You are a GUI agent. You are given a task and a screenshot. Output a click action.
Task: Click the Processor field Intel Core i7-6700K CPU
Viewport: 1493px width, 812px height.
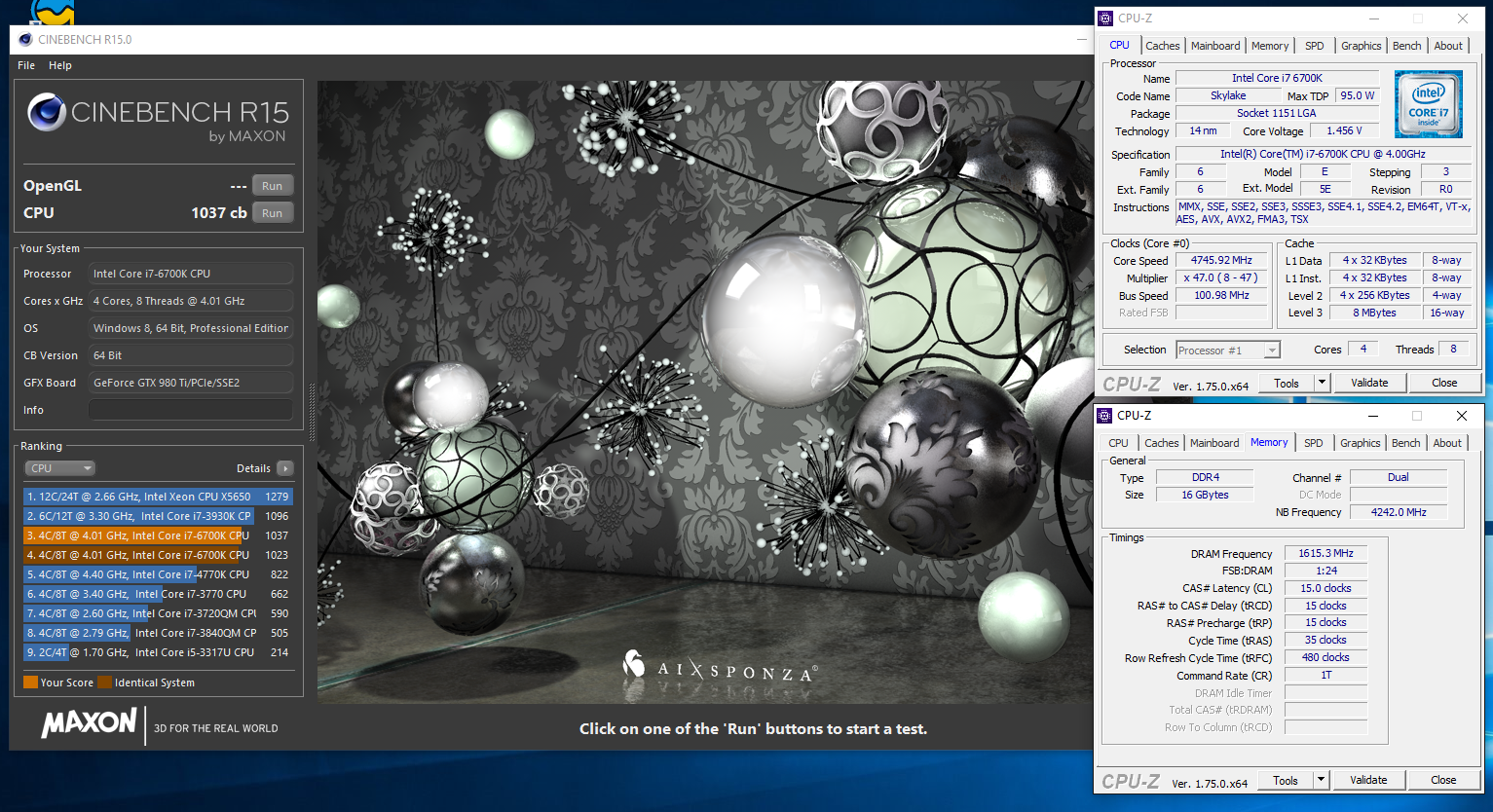coord(191,274)
